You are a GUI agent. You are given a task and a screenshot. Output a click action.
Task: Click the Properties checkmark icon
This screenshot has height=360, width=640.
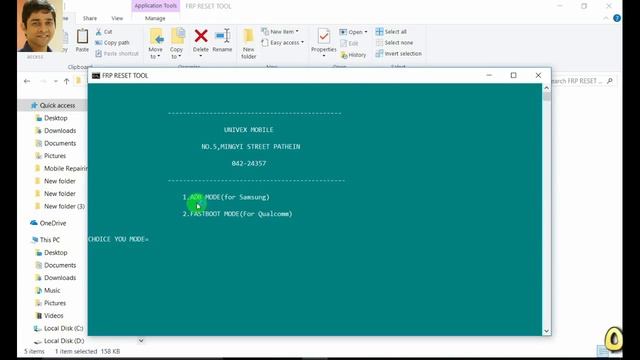pos(324,36)
